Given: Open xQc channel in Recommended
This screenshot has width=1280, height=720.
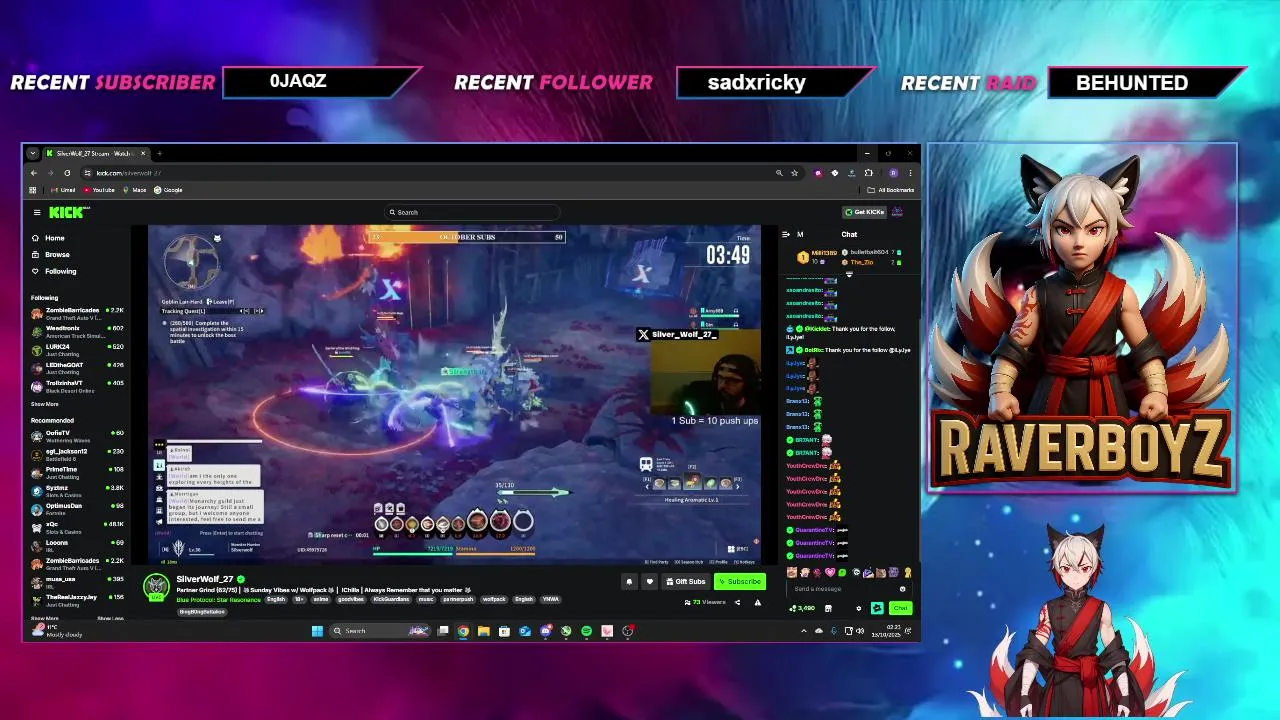Looking at the screenshot, I should coord(78,527).
